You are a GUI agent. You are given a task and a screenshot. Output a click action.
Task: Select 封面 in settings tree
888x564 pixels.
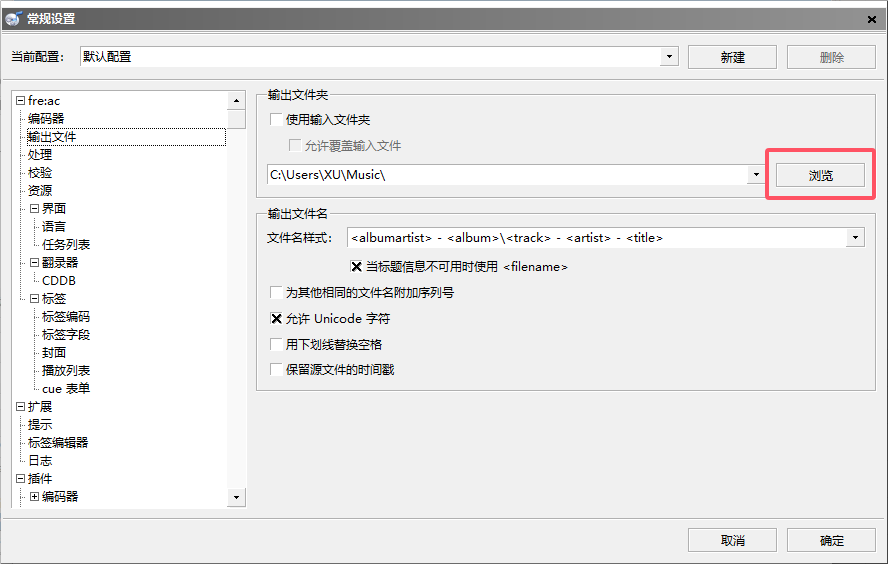[54, 353]
